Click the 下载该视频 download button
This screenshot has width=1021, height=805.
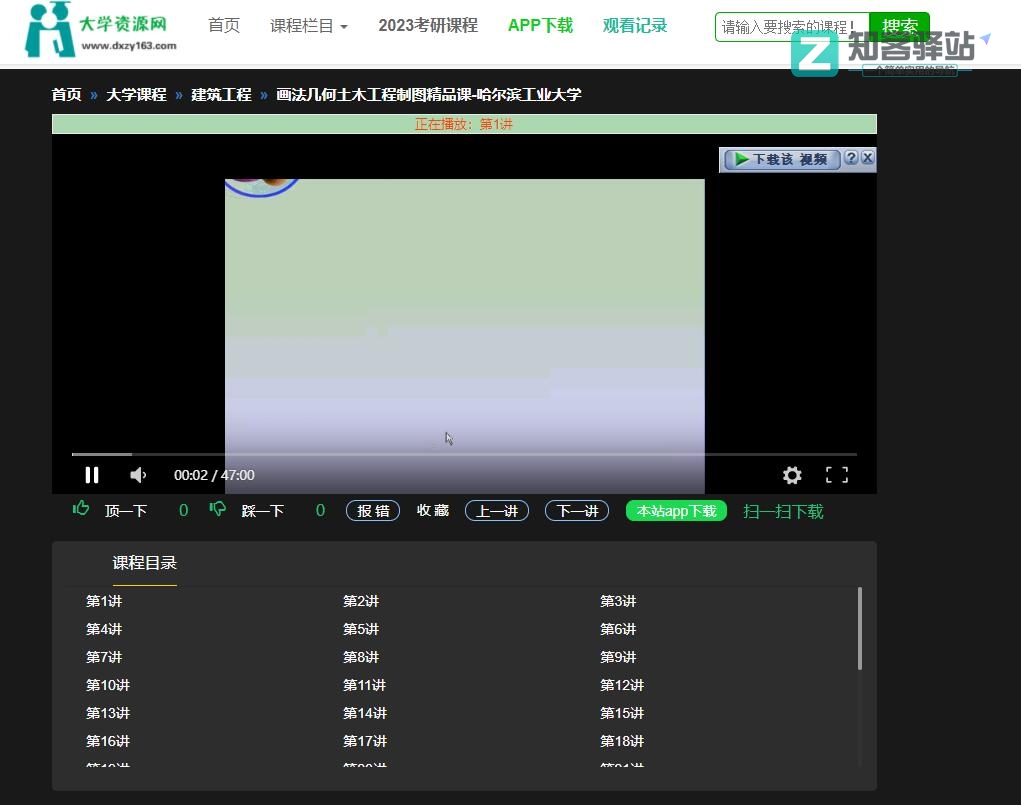click(782, 159)
